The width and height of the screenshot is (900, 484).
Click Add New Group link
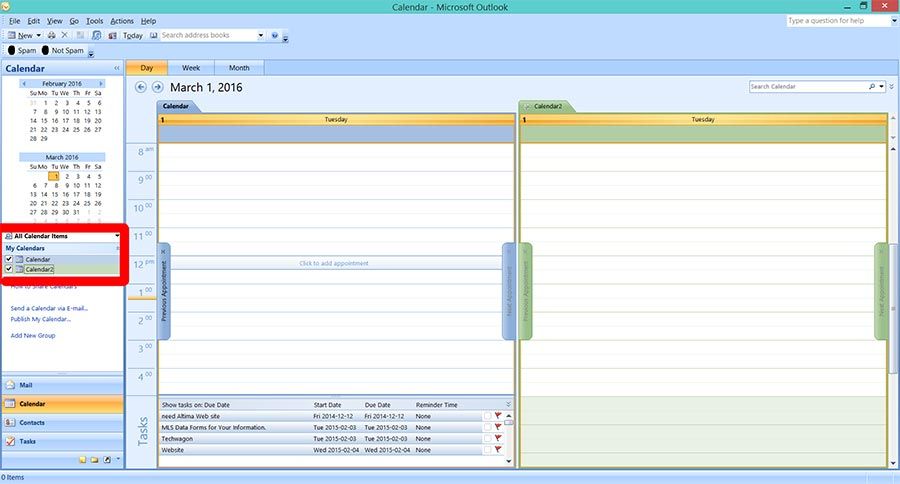click(33, 335)
